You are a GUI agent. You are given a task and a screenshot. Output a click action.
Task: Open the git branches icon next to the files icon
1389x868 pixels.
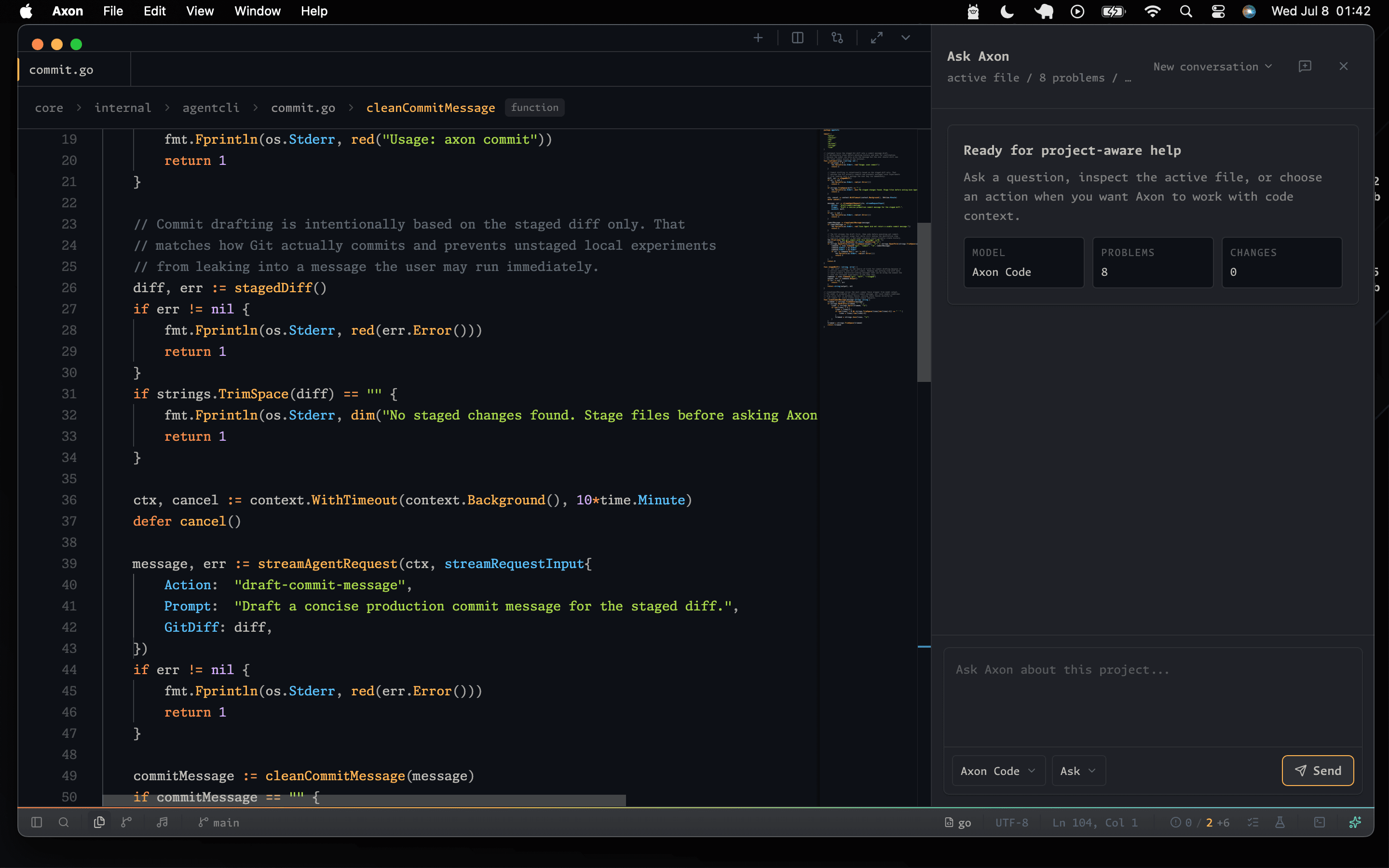coord(127,822)
